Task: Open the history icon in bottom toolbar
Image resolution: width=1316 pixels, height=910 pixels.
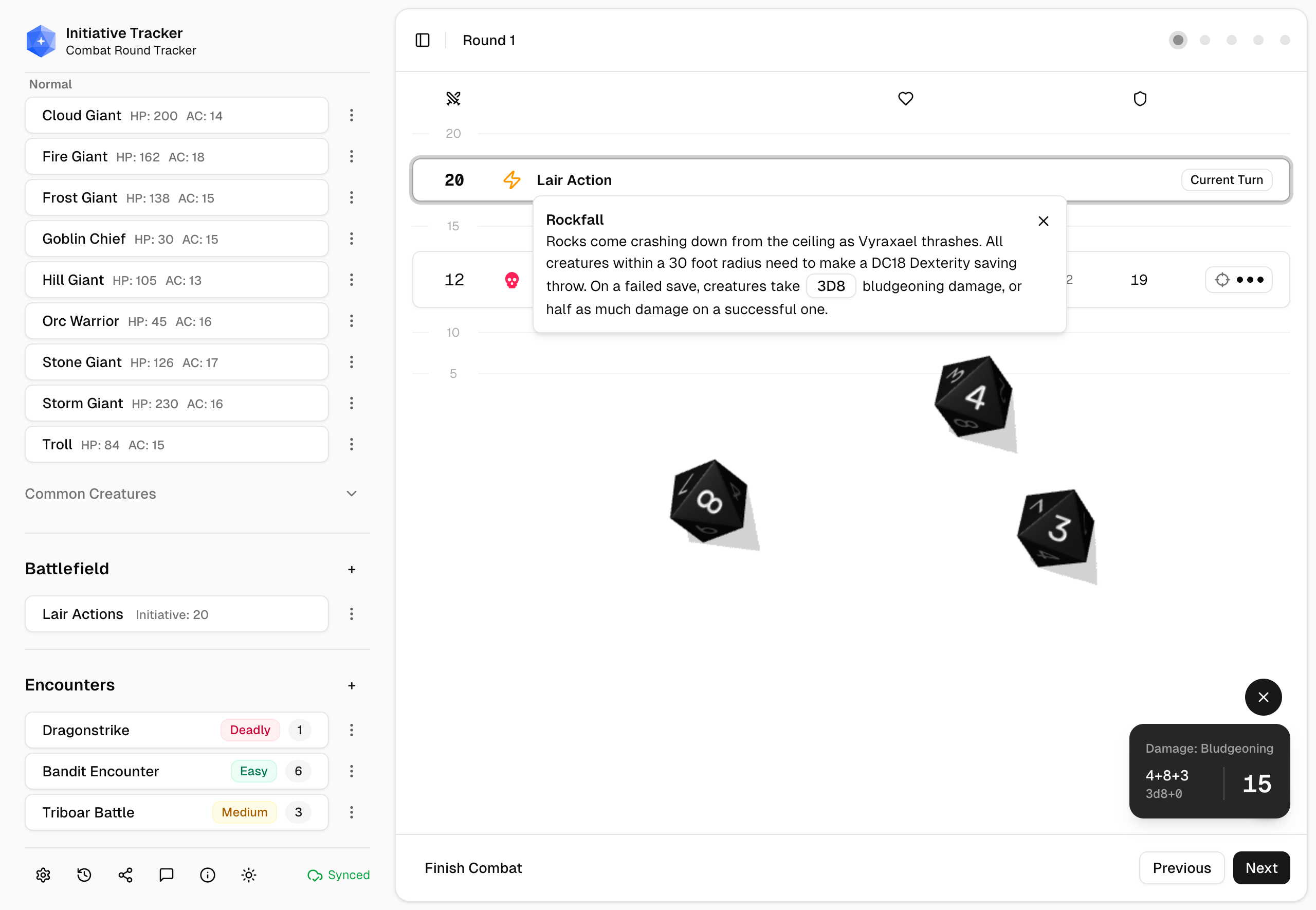Action: point(84,875)
